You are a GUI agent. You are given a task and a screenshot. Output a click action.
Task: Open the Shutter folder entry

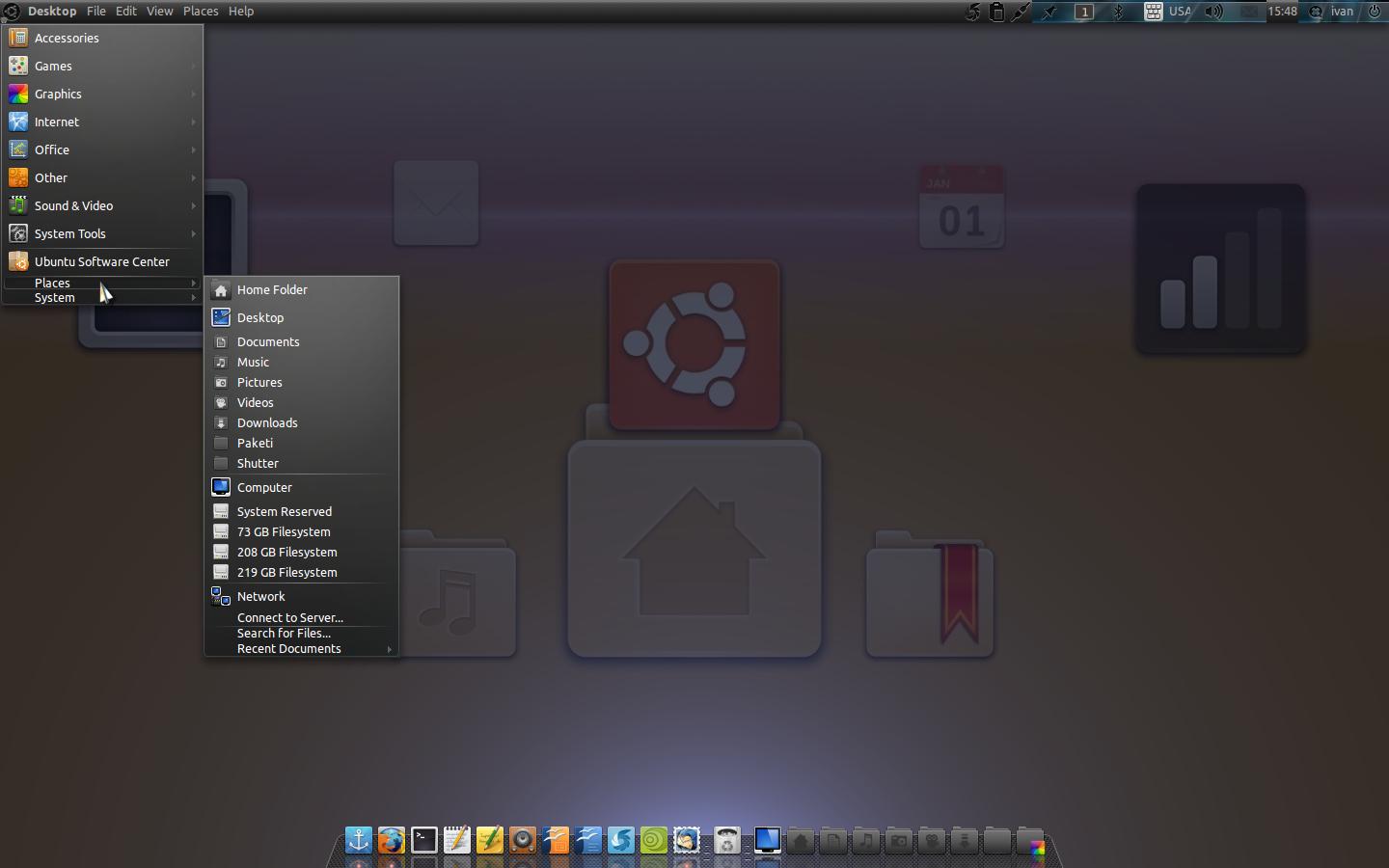(x=301, y=463)
